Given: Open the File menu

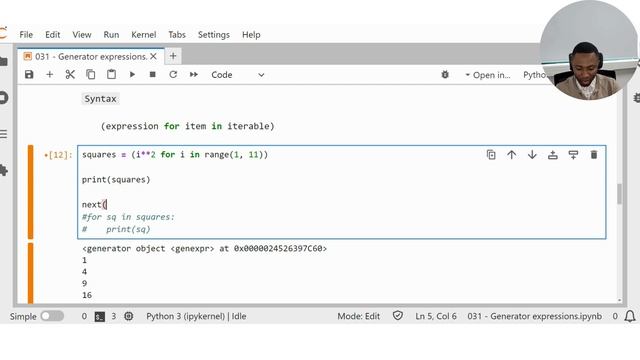Looking at the screenshot, I should tap(26, 35).
